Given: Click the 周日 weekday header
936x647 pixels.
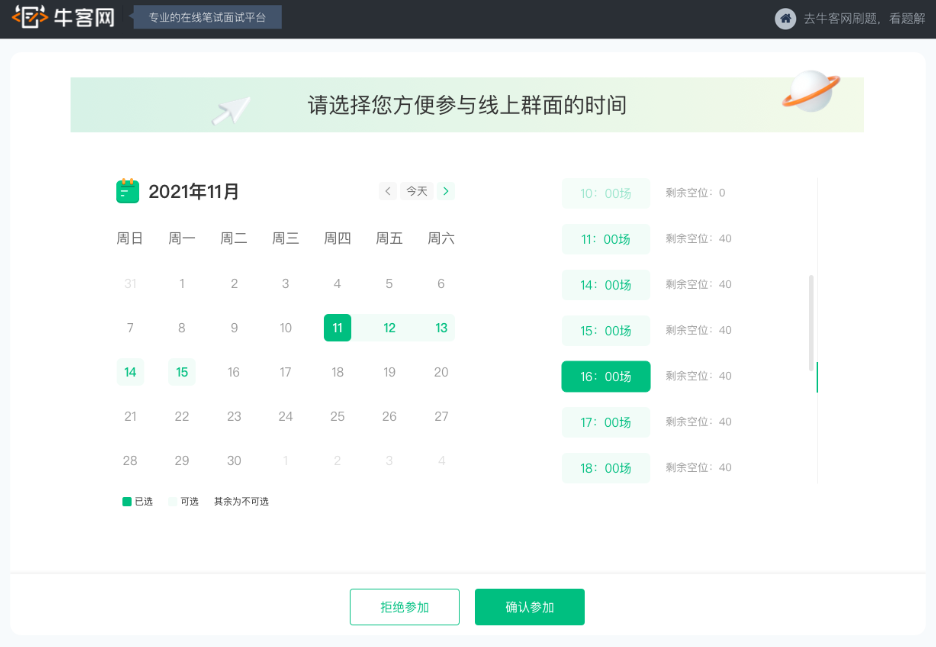Looking at the screenshot, I should pos(130,239).
